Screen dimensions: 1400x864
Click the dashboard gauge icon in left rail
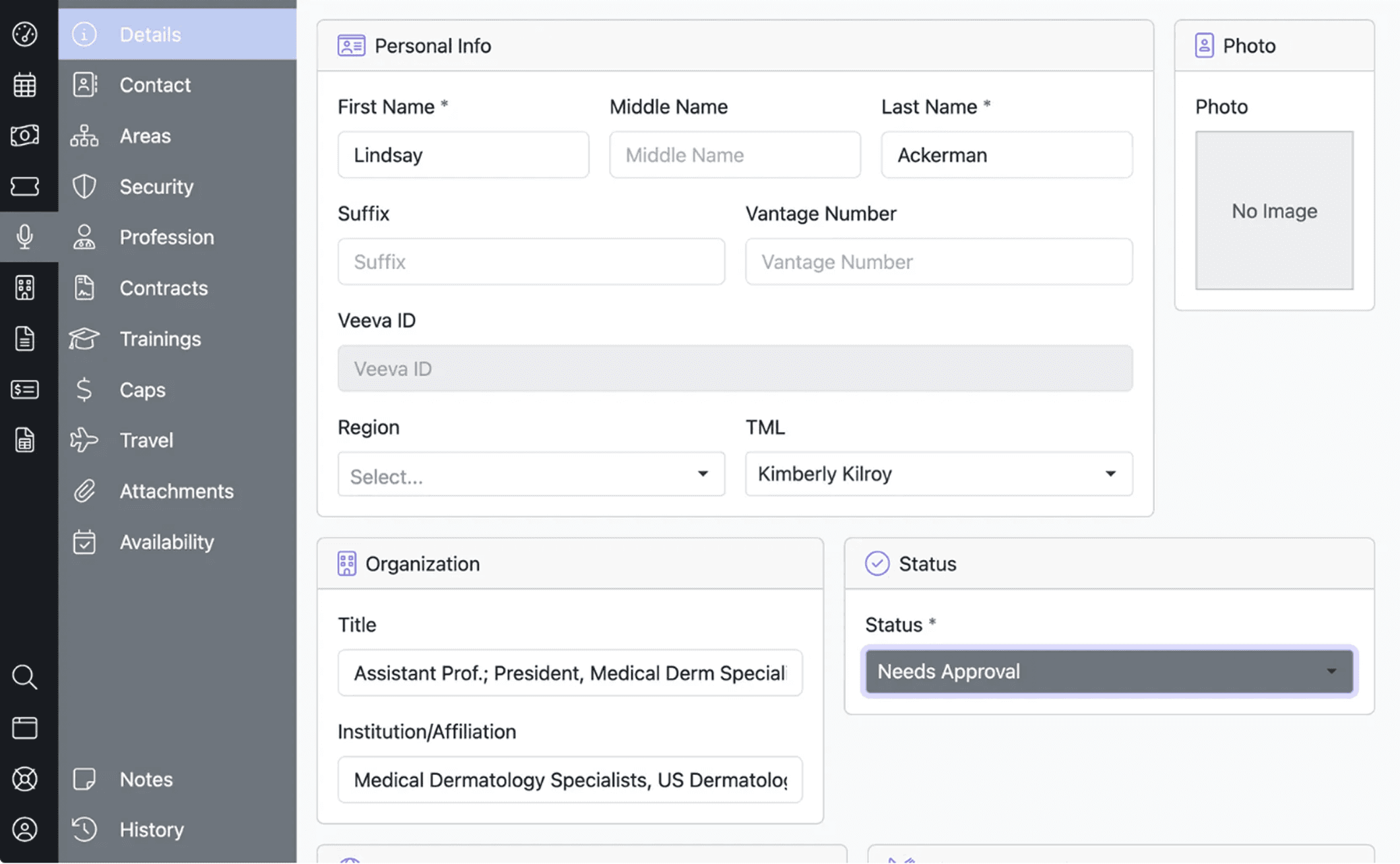(x=25, y=34)
